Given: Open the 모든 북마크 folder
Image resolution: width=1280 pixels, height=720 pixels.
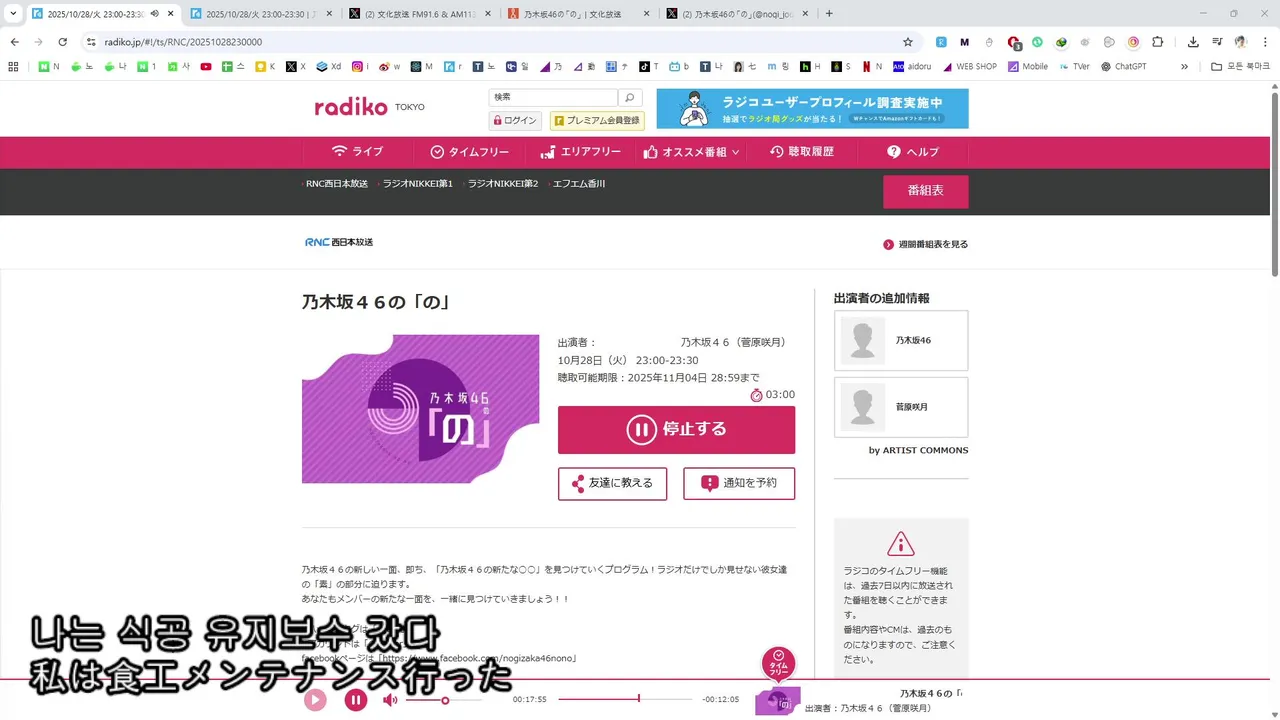Looking at the screenshot, I should click(x=1240, y=67).
